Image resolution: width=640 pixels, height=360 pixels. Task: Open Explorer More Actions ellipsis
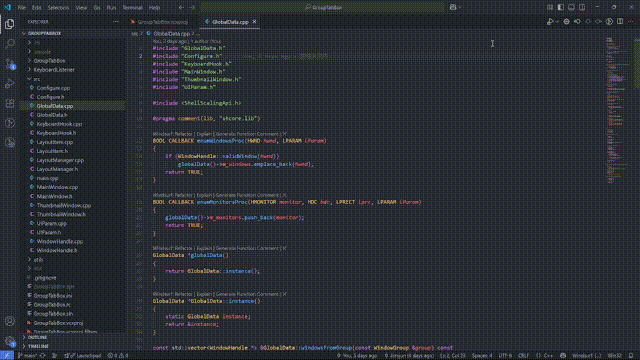(116, 22)
